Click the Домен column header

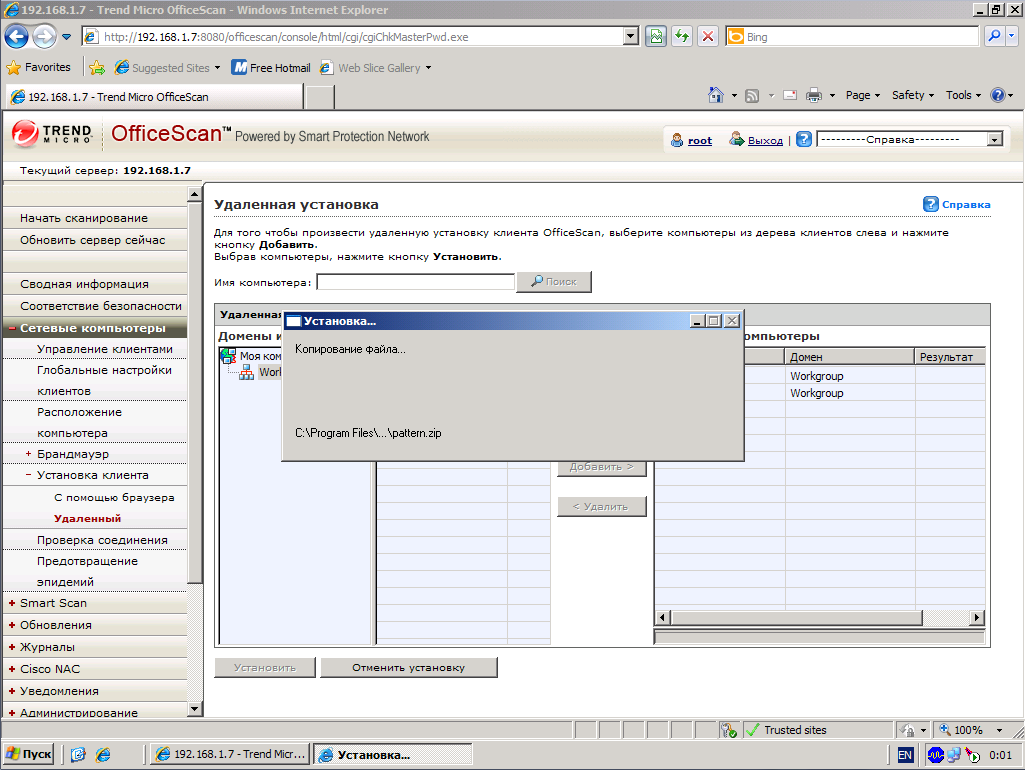coord(849,357)
